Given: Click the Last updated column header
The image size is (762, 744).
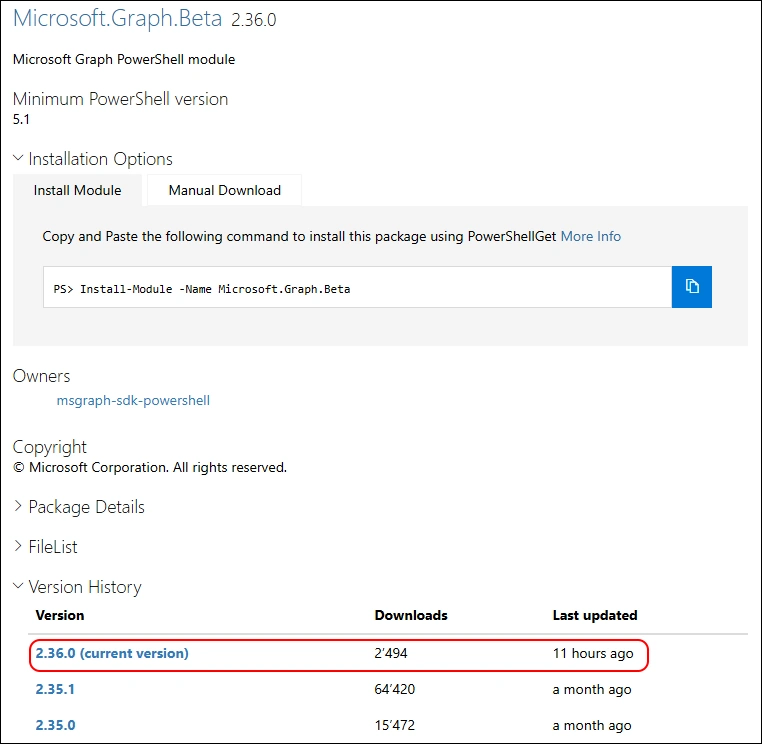Looking at the screenshot, I should click(x=595, y=615).
